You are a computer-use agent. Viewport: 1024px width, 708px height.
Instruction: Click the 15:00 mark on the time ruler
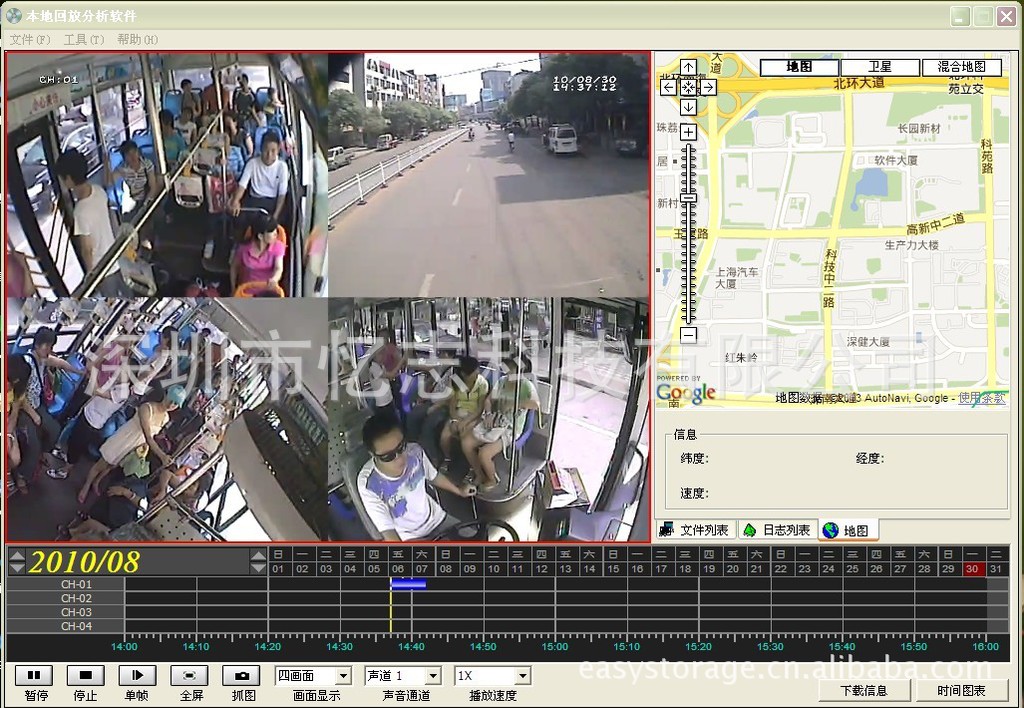[555, 647]
